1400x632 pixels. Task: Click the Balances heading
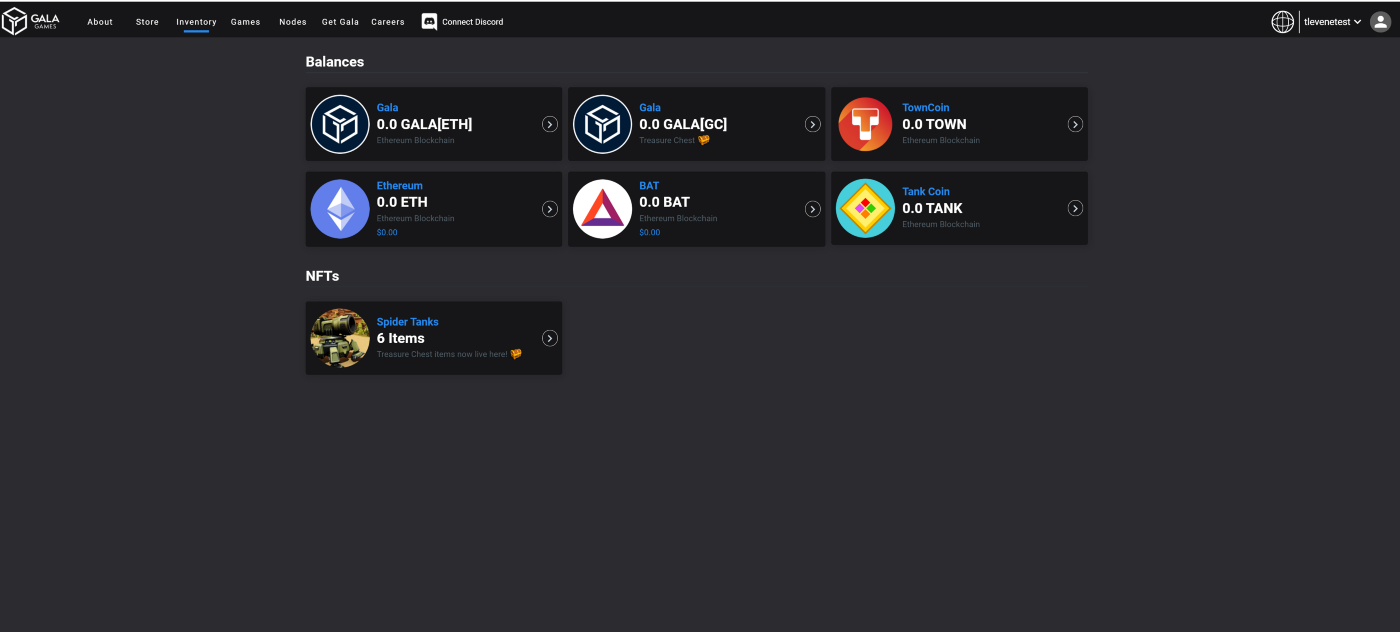335,62
